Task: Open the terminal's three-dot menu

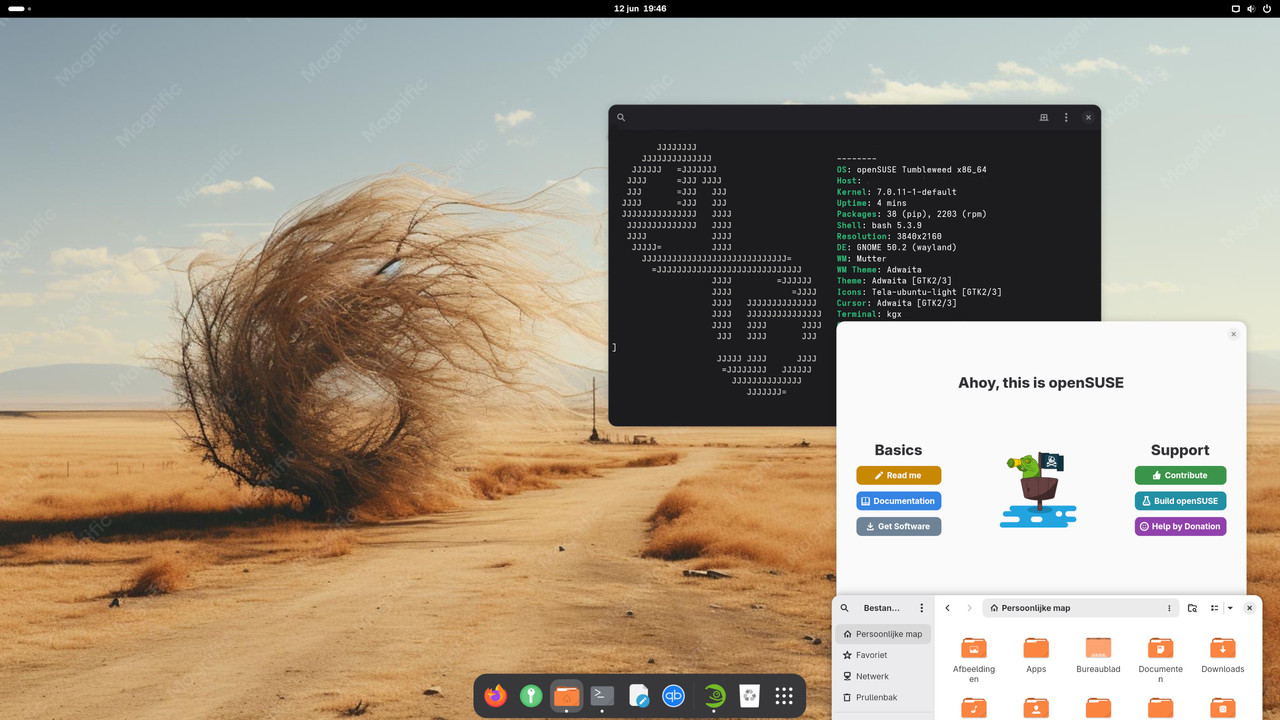Action: pyautogui.click(x=1066, y=117)
